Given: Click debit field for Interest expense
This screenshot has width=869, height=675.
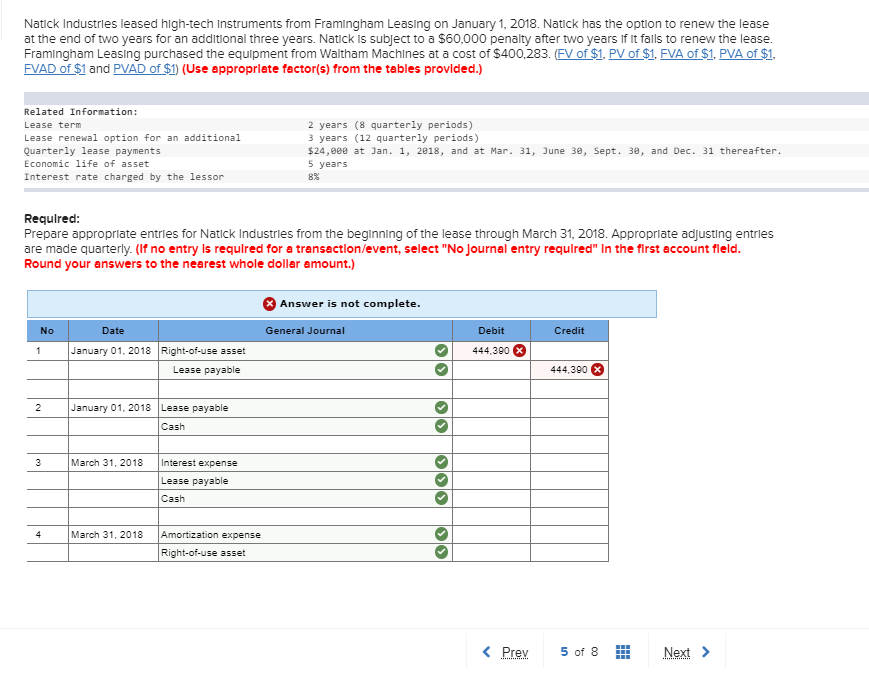Looking at the screenshot, I should [491, 462].
